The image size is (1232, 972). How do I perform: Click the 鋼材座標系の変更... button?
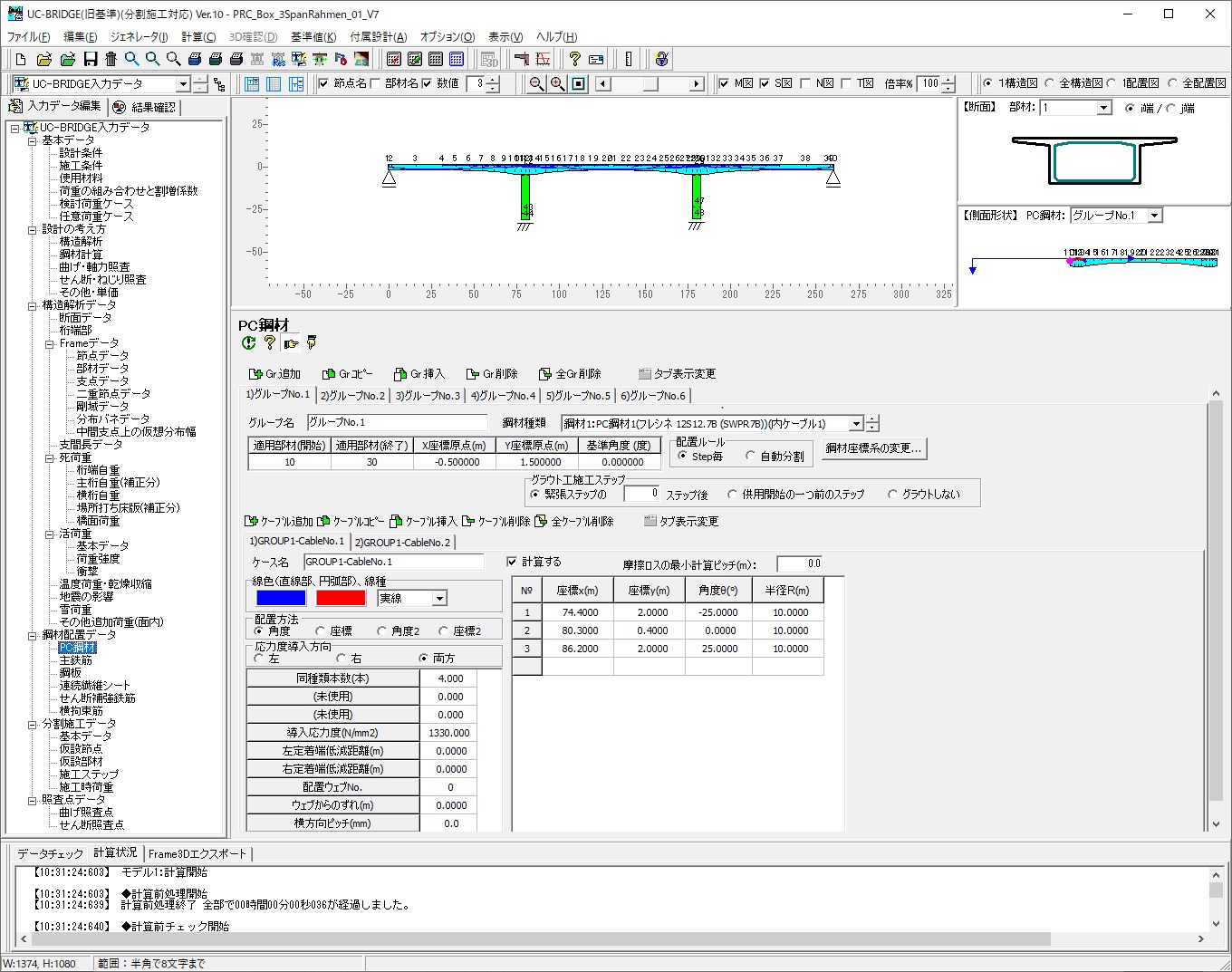[873, 448]
